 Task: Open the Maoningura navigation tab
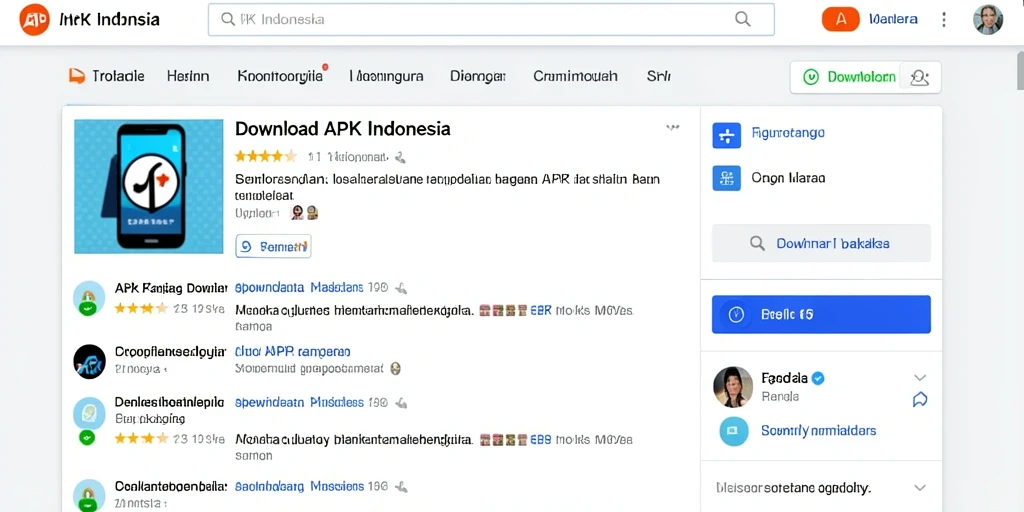(x=386, y=76)
